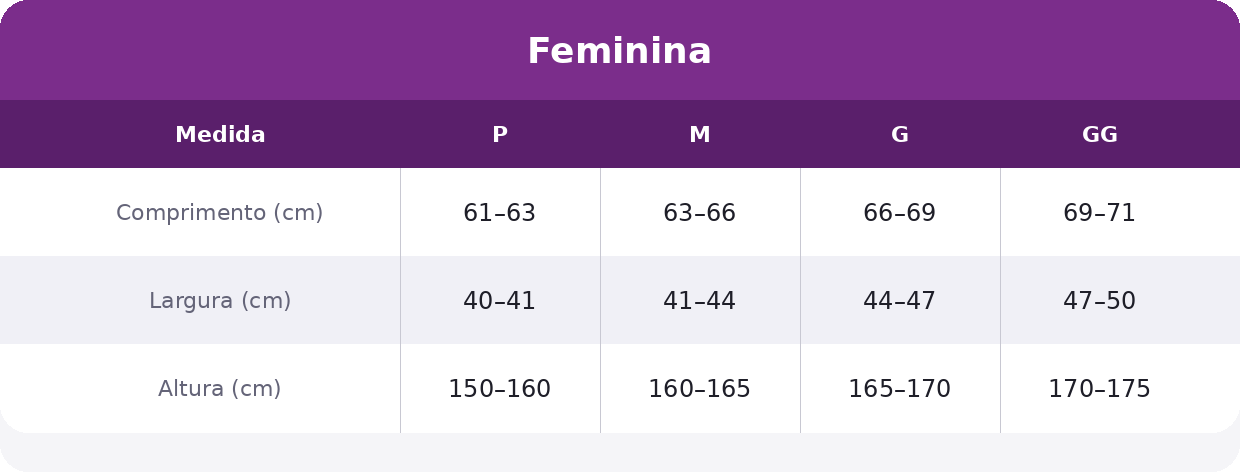Click the 40–41 largura cell
The width and height of the screenshot is (1240, 472).
click(x=500, y=301)
